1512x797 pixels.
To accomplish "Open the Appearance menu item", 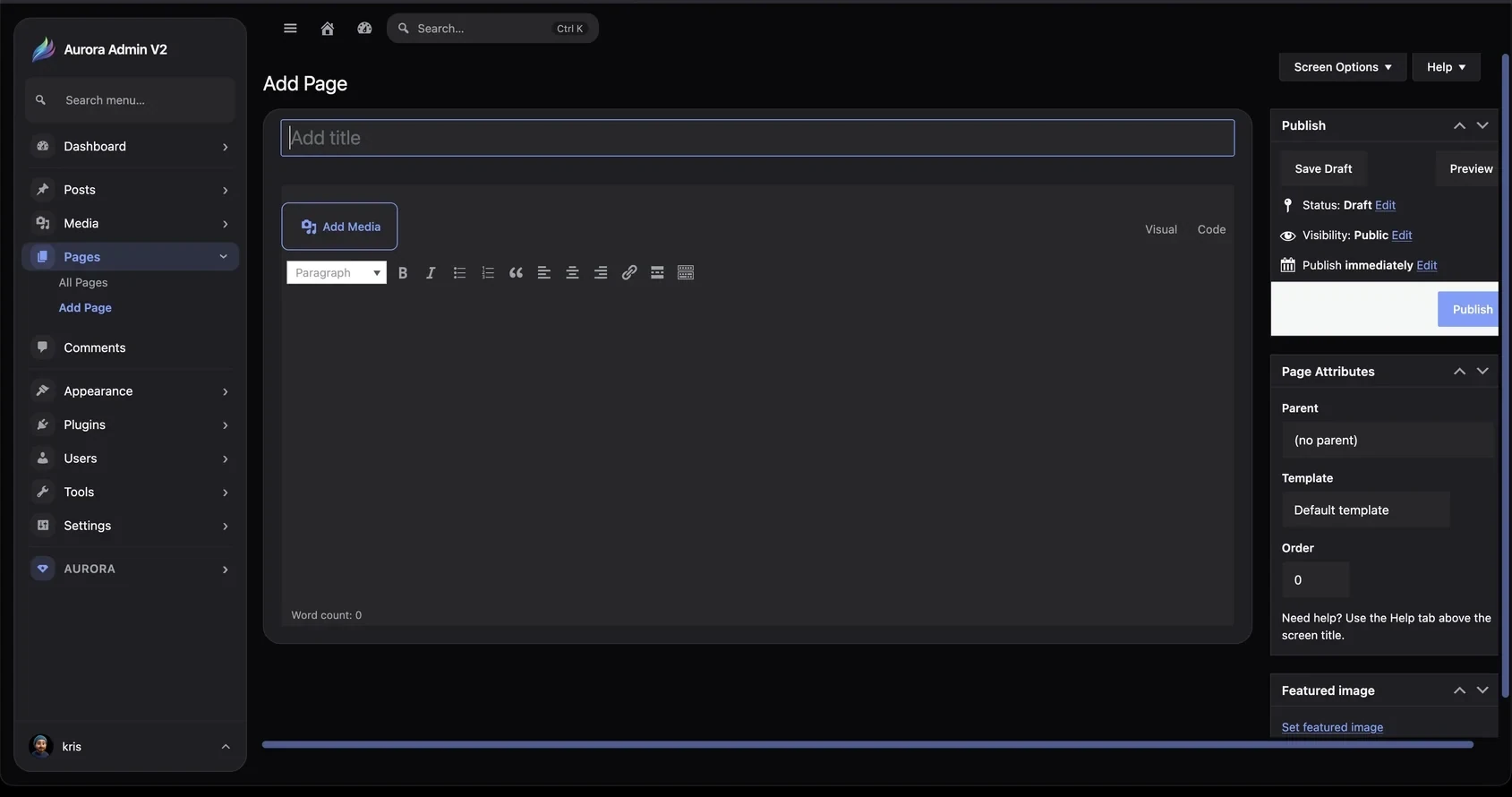I will tap(131, 391).
